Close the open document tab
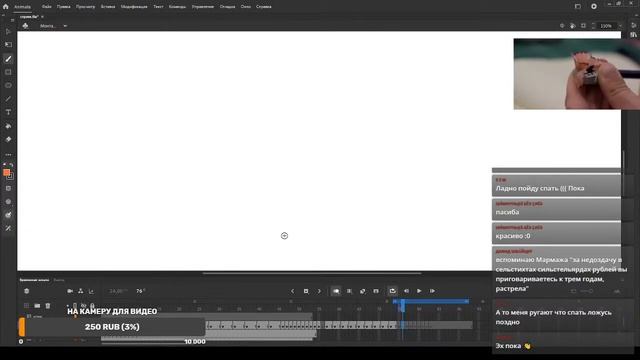 42,17
